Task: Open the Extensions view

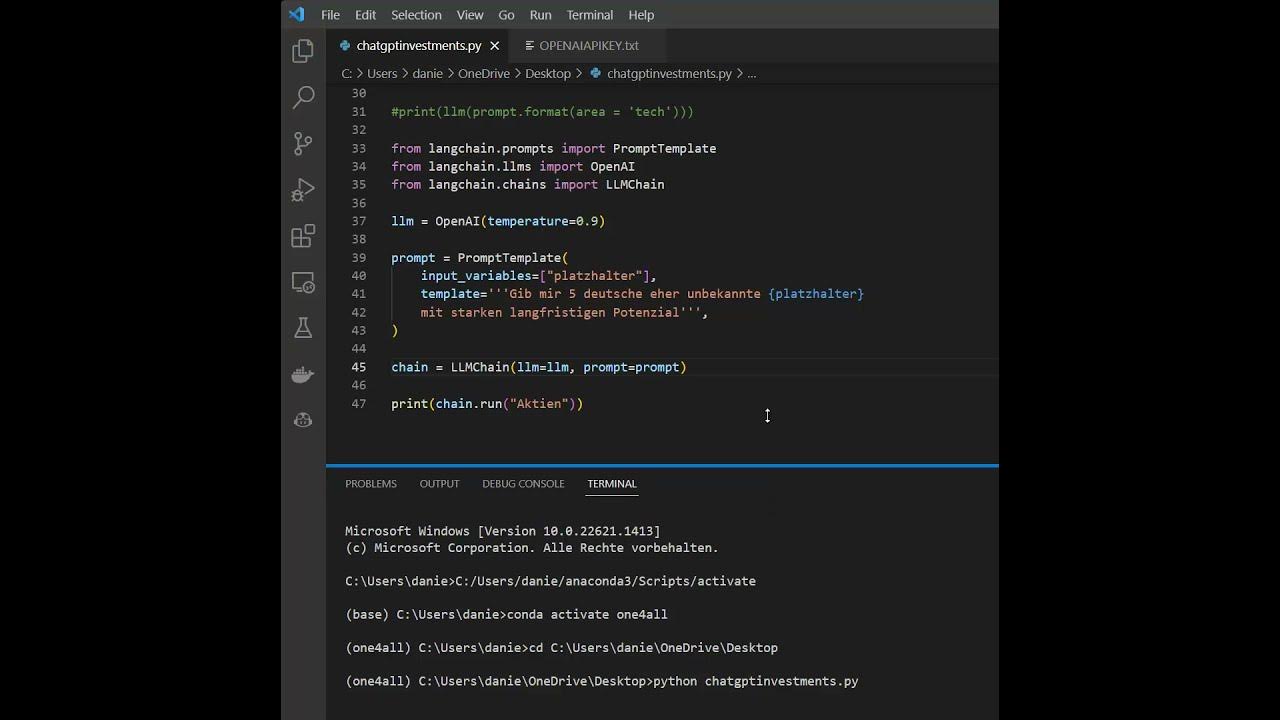Action: tap(303, 236)
